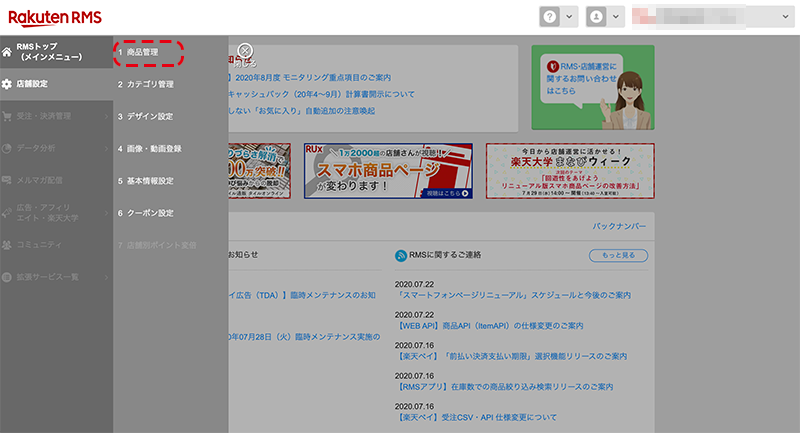Click the cart icon for 受注・決済管理
The height and width of the screenshot is (433, 800).
(7, 116)
